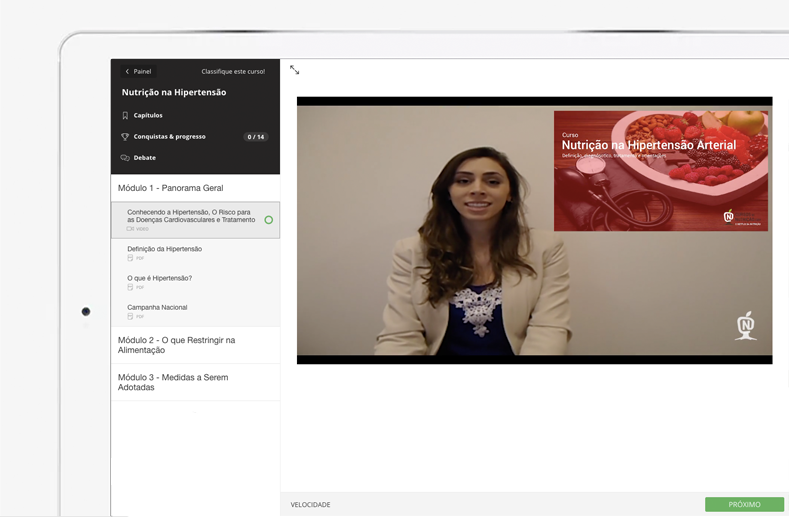Image resolution: width=789 pixels, height=517 pixels.
Task: Click the Nutrição na Hipertensão course title
Action: point(174,92)
